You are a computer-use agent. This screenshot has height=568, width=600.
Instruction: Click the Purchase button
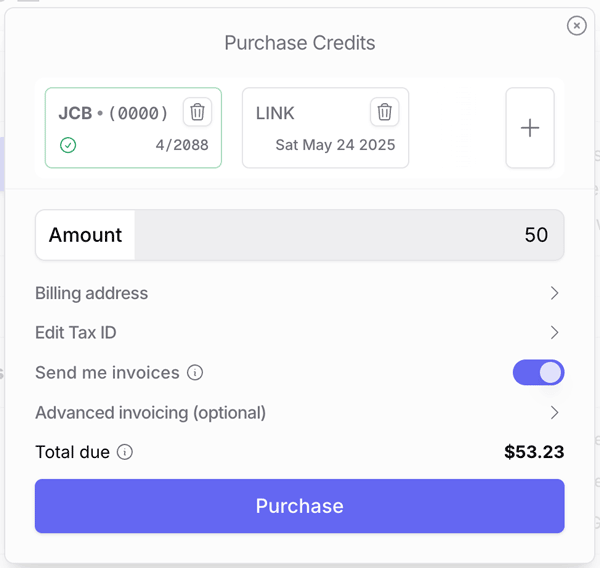pos(300,506)
